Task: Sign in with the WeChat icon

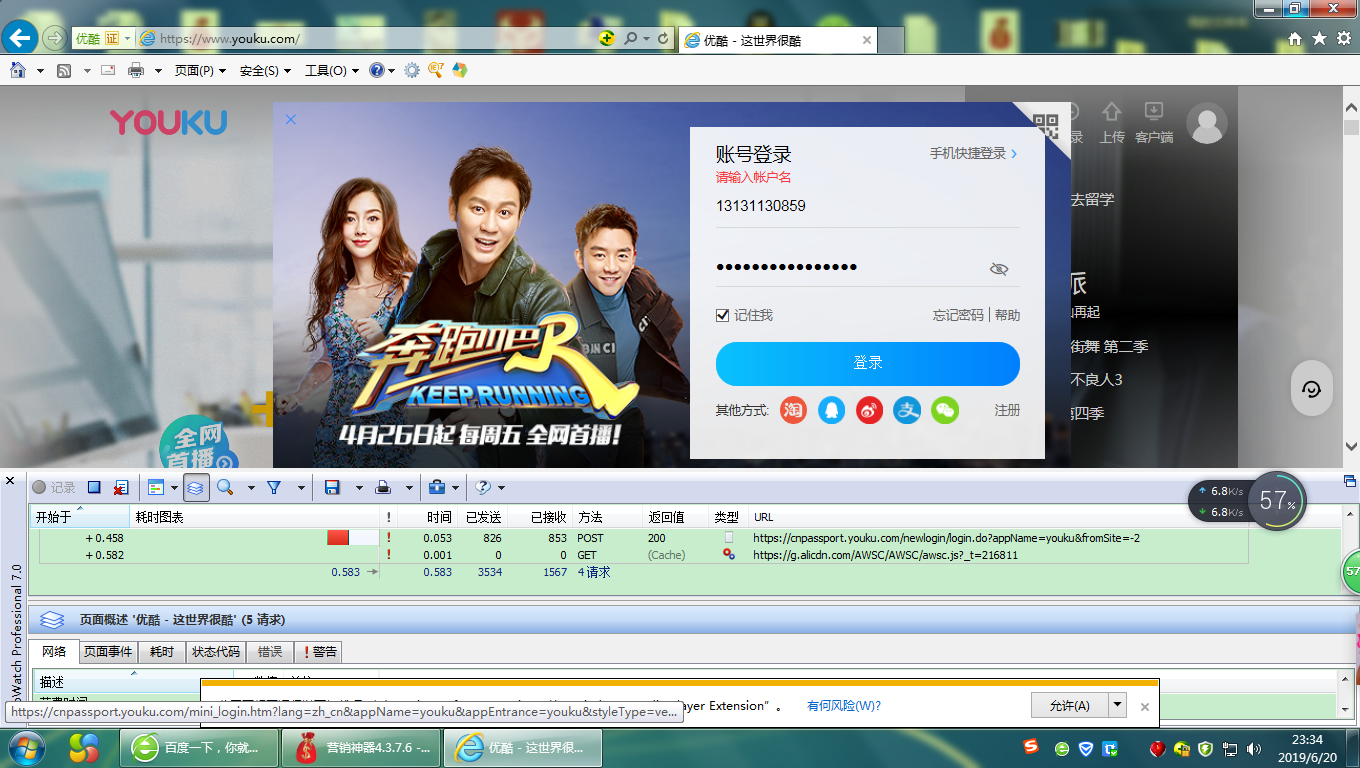Action: 944,410
